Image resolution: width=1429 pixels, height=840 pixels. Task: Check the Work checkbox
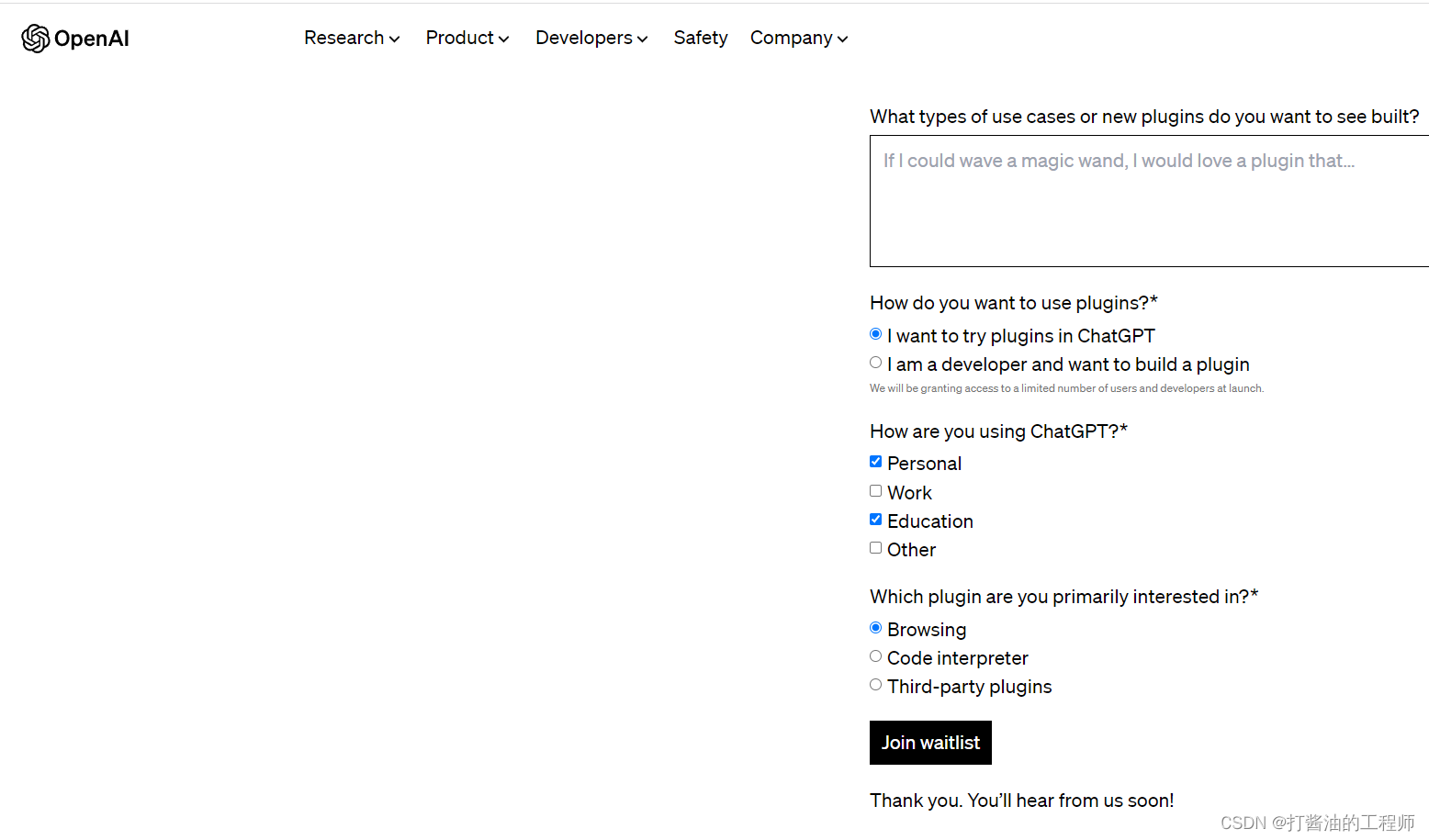tap(875, 491)
